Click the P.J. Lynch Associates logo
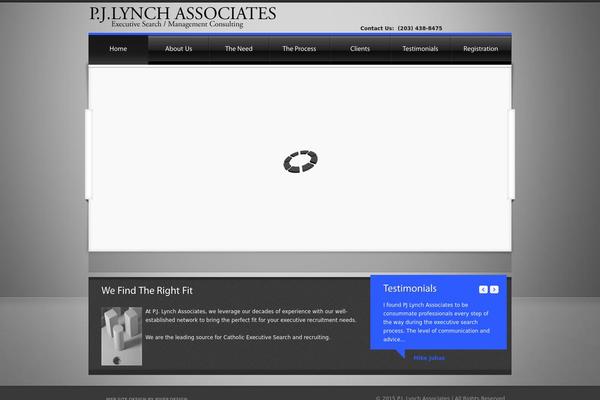600x400 pixels. click(183, 17)
